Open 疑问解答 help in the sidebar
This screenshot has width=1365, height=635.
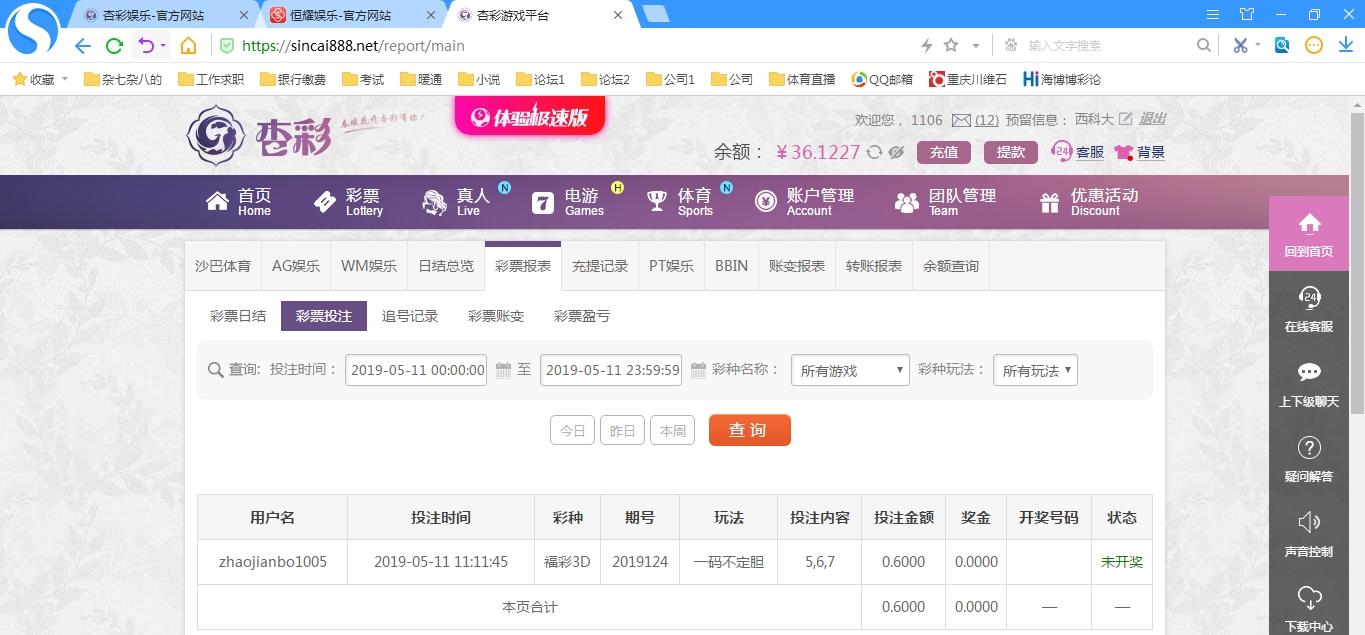[1309, 460]
